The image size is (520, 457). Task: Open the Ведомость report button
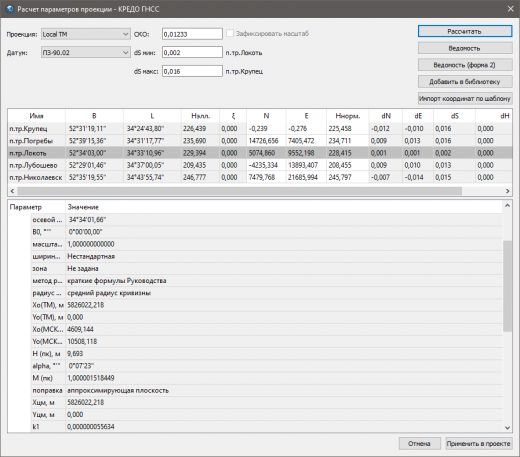point(465,48)
